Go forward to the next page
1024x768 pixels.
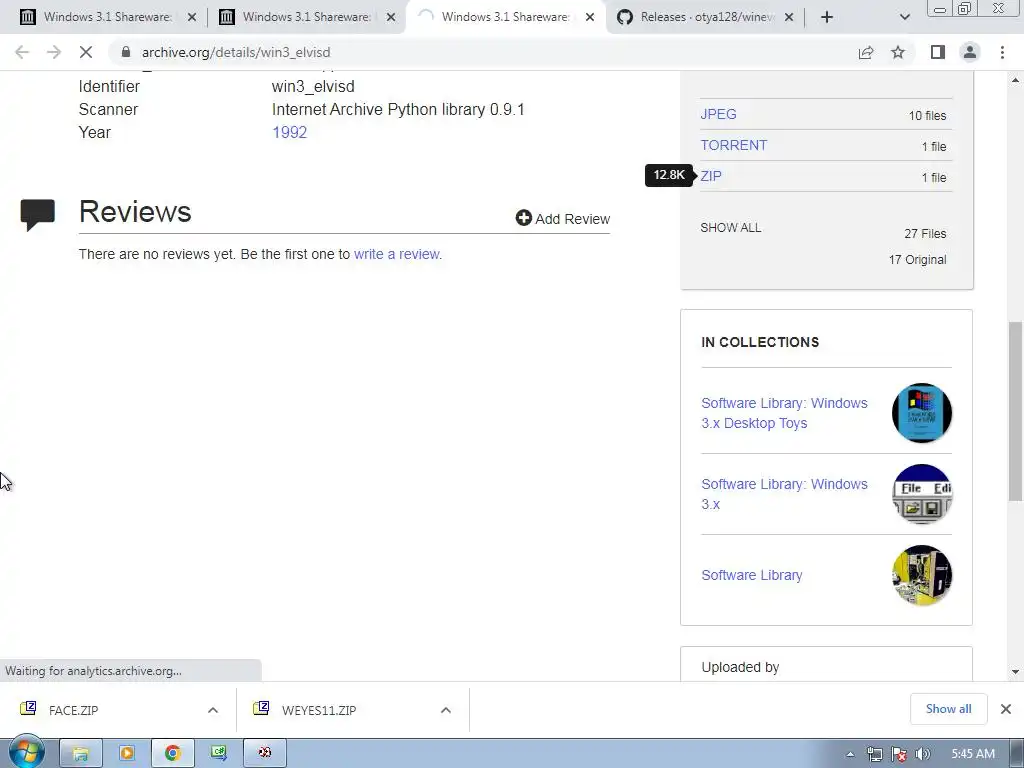[54, 52]
